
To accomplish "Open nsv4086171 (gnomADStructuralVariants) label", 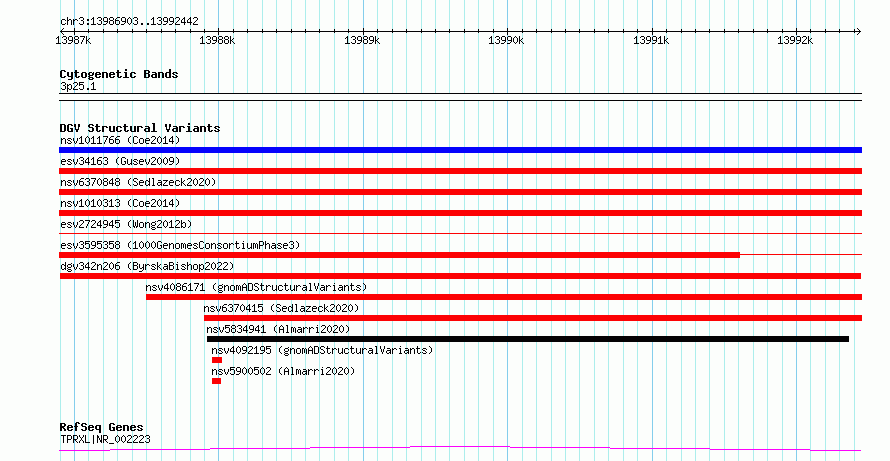I will pyautogui.click(x=256, y=287).
